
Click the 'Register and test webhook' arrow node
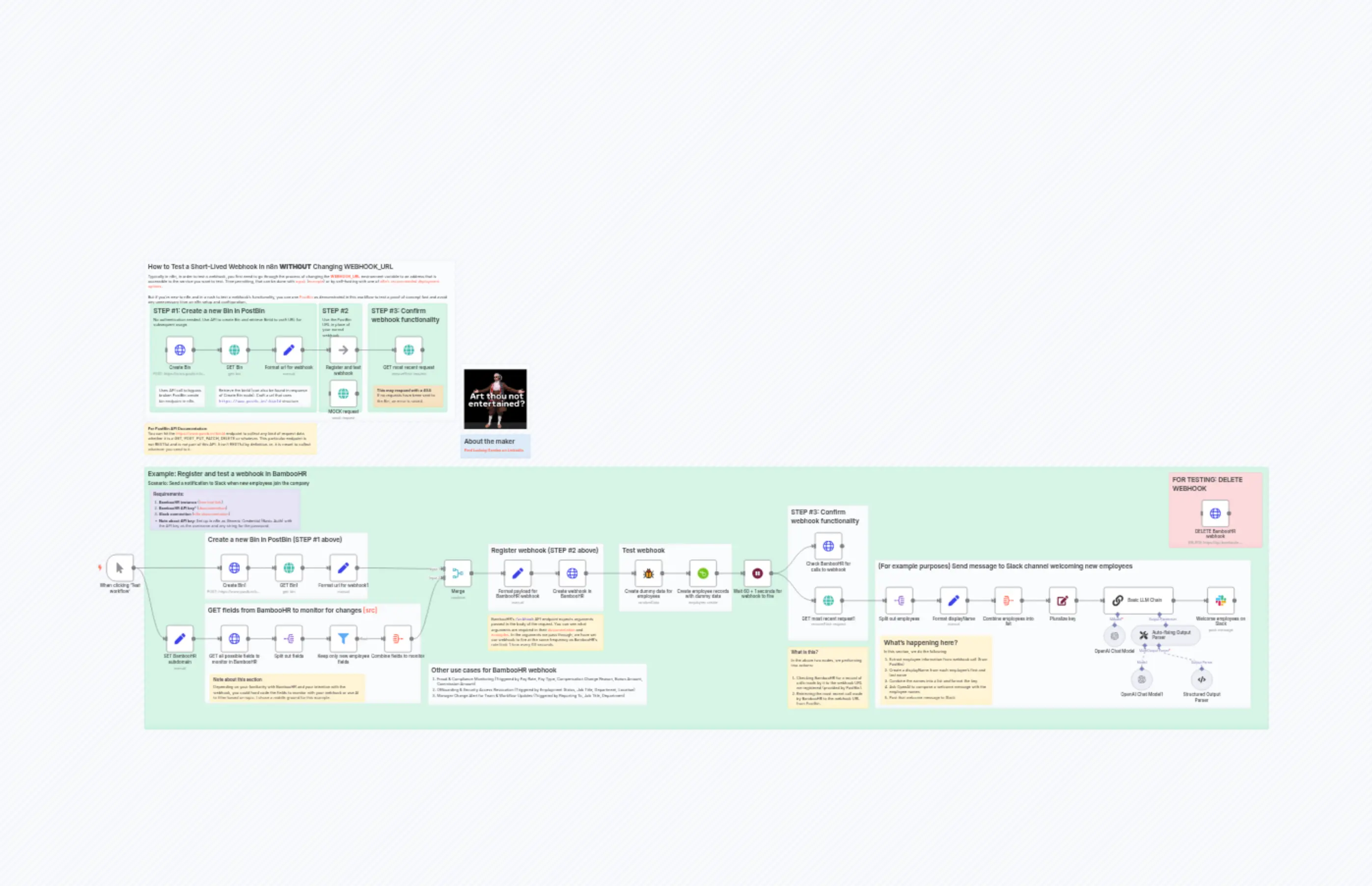[343, 350]
